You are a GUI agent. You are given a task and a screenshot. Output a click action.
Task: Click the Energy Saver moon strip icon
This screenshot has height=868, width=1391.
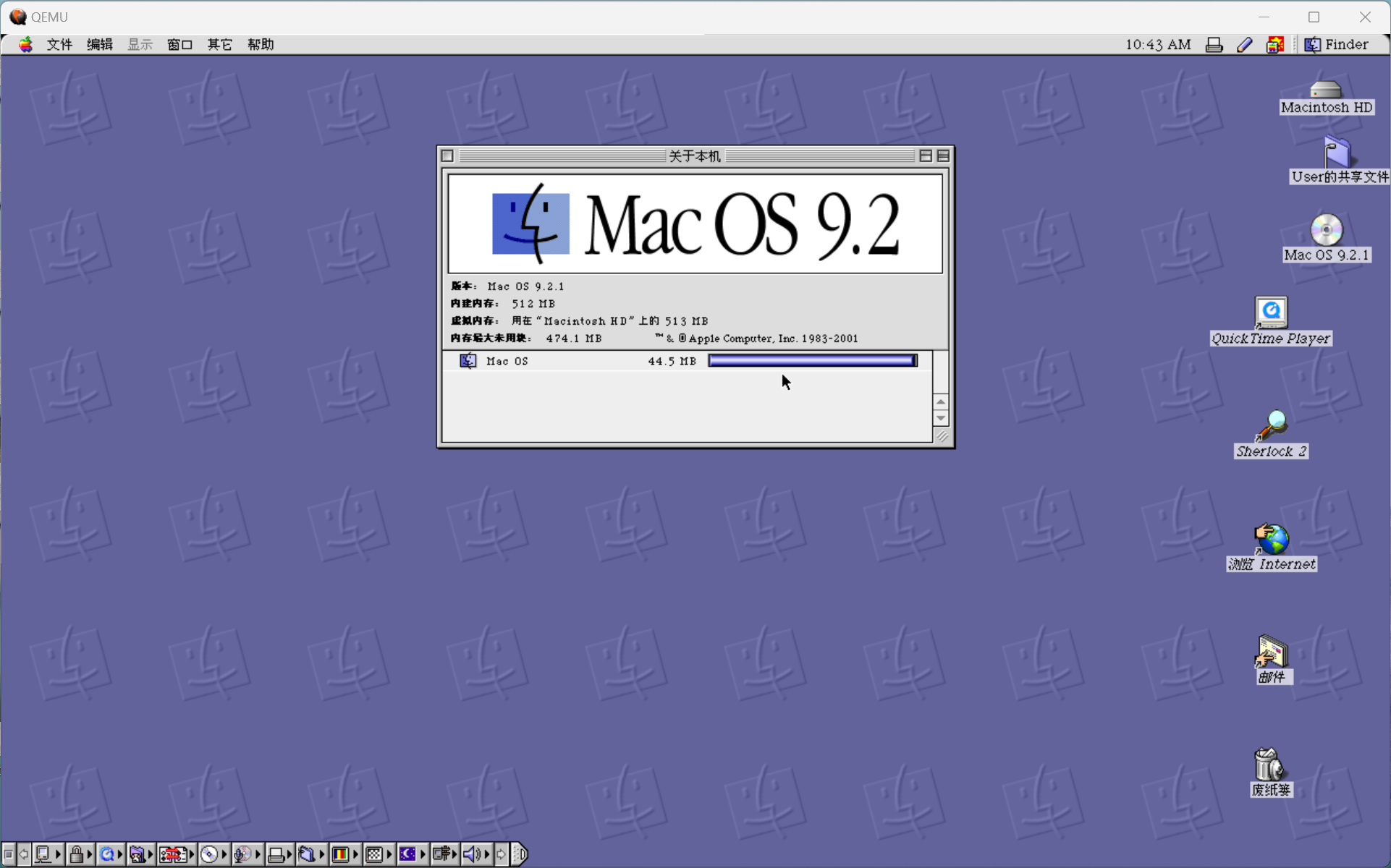pos(407,854)
